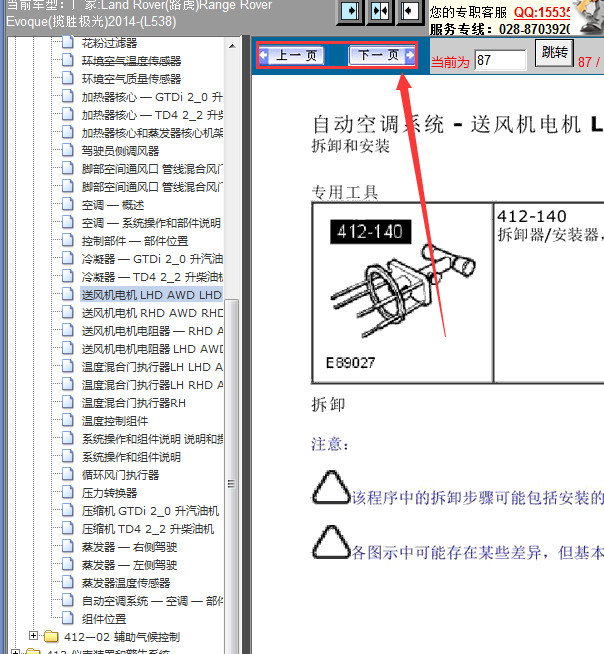Select 送风机电机 LHD AWD LHD item
Image resolution: width=604 pixels, height=654 pixels.
click(151, 295)
